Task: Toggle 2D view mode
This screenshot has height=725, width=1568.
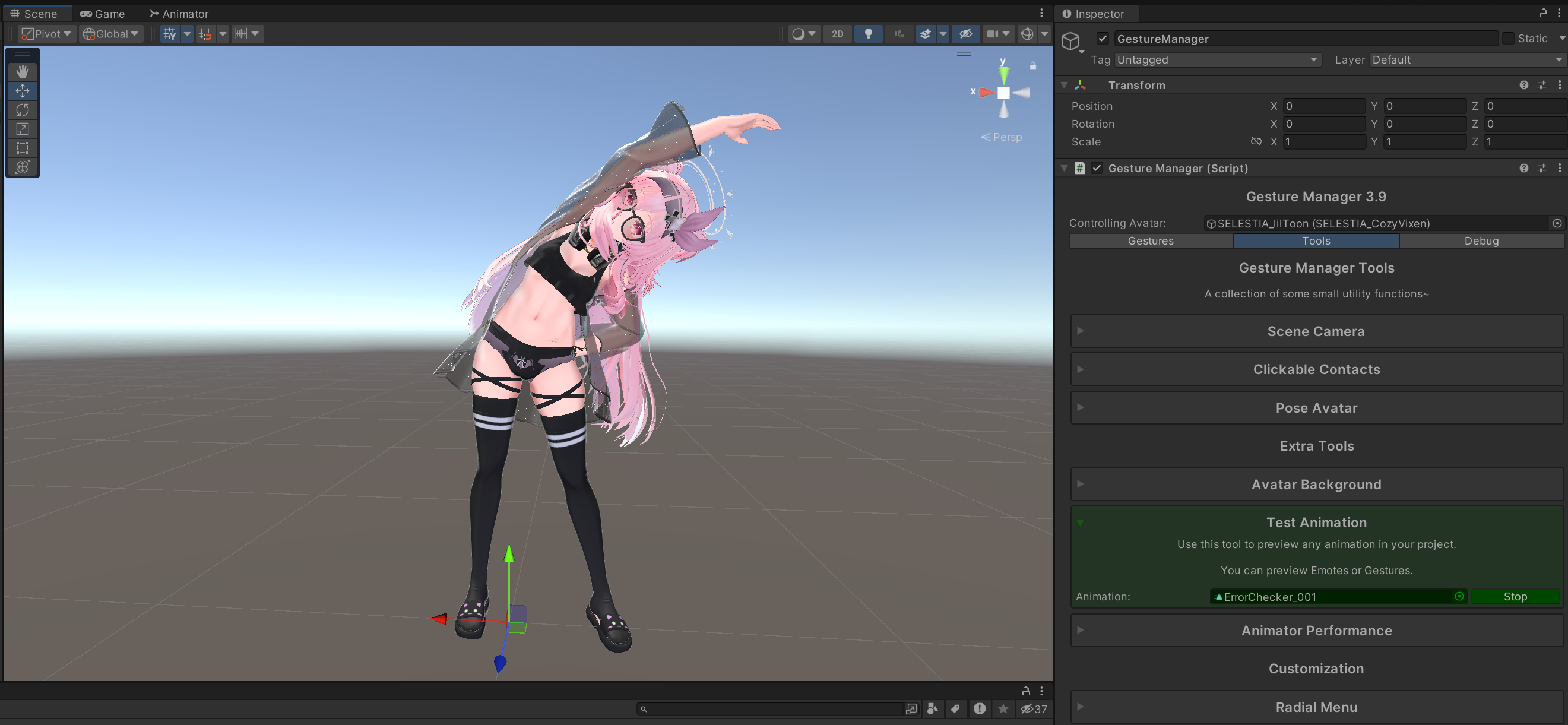Action: coord(837,34)
